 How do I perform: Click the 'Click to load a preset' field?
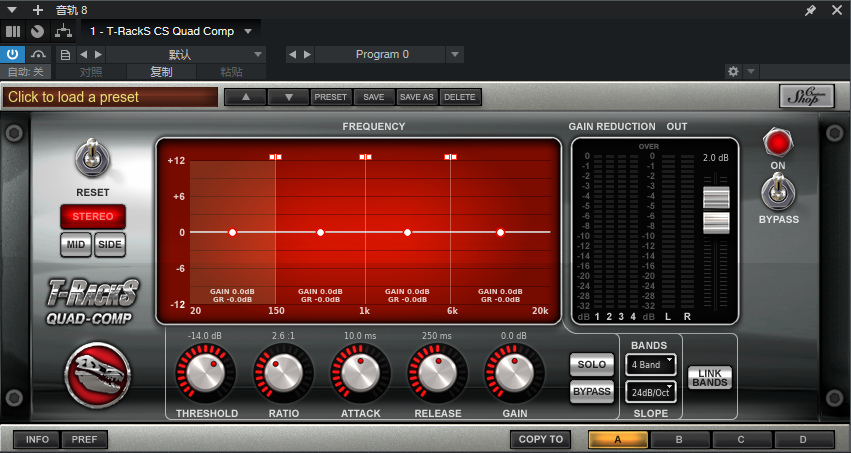(x=110, y=97)
